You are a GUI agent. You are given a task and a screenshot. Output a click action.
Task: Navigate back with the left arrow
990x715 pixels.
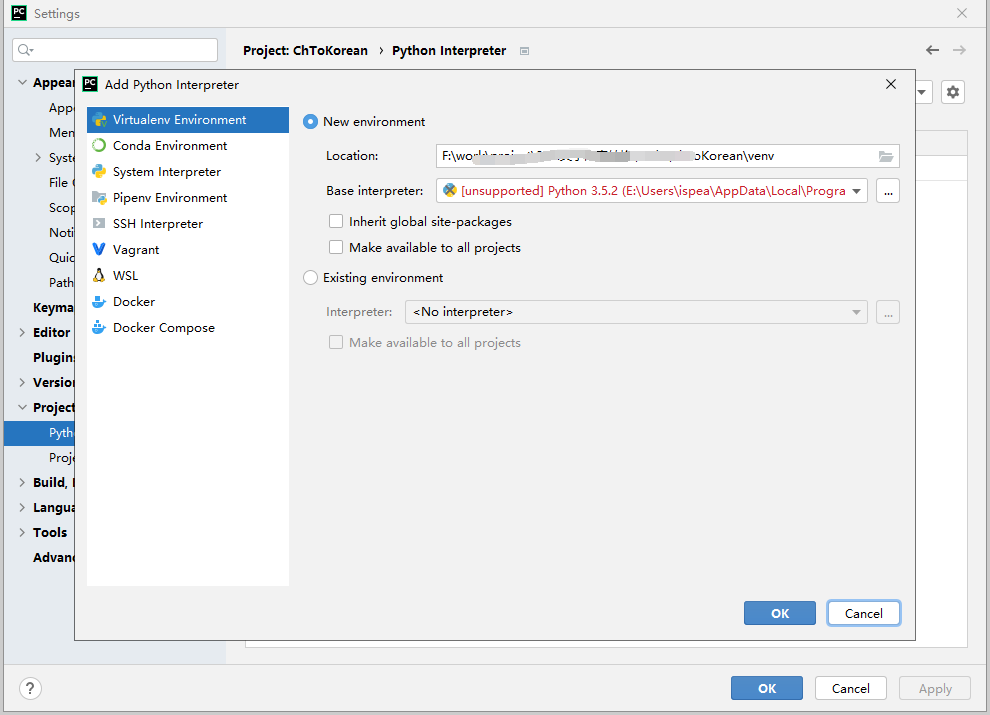point(933,51)
